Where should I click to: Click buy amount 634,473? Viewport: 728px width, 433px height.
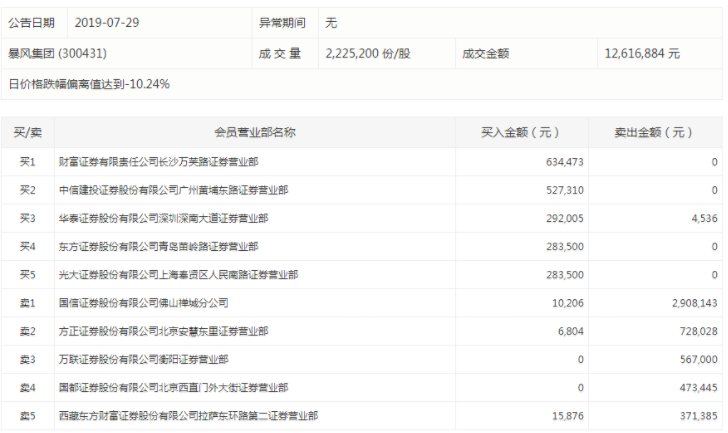pos(565,162)
